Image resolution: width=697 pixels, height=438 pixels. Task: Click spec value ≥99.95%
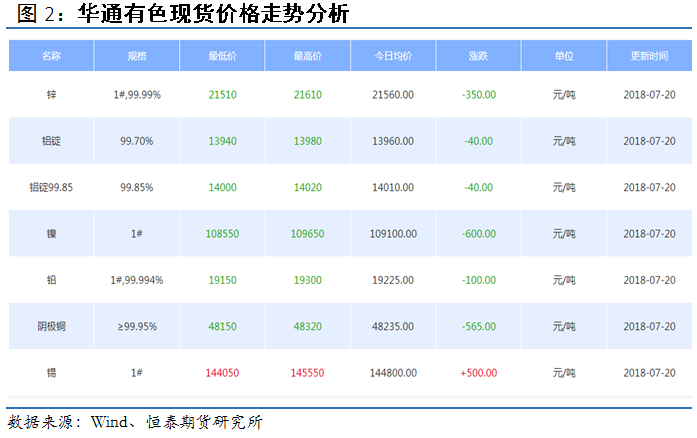pos(137,326)
